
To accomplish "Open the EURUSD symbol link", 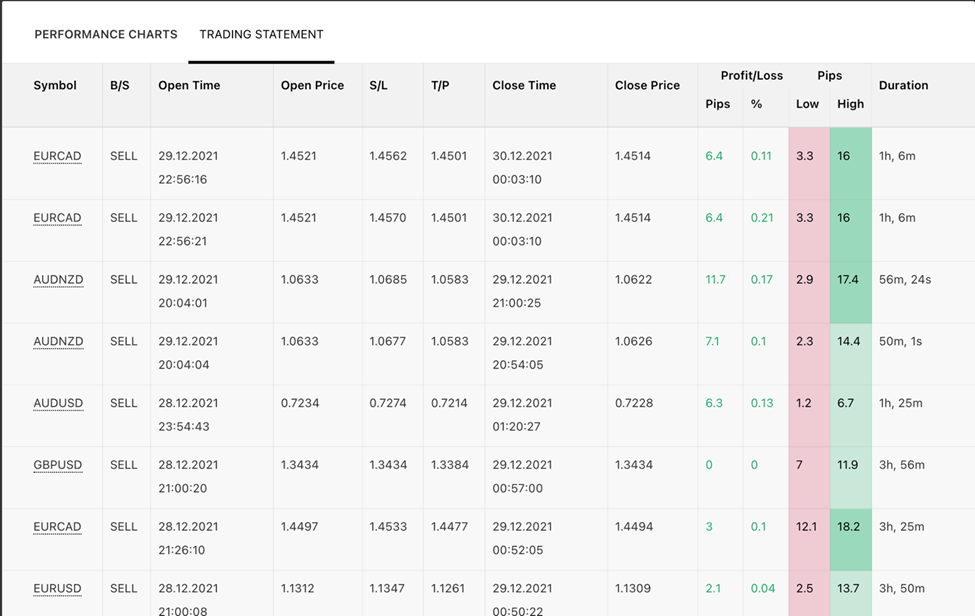I will pyautogui.click(x=57, y=589).
